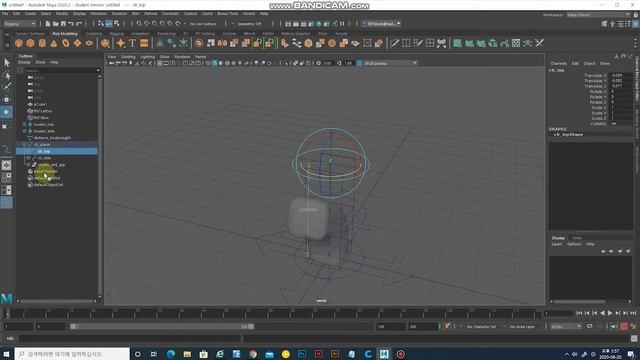
Task: Click the crossed-lines icon at shelf end
Action: coord(540,43)
